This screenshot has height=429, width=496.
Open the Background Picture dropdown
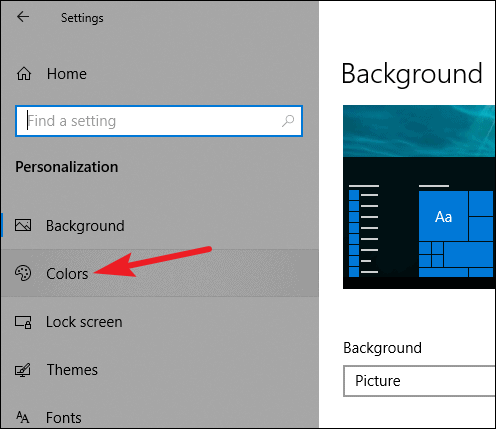click(420, 381)
